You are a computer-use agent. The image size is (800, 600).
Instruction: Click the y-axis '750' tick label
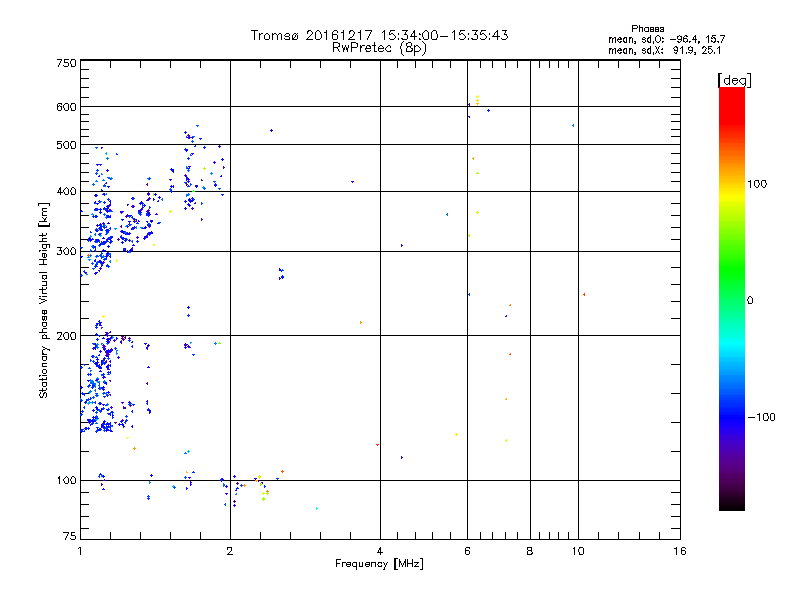click(x=66, y=63)
